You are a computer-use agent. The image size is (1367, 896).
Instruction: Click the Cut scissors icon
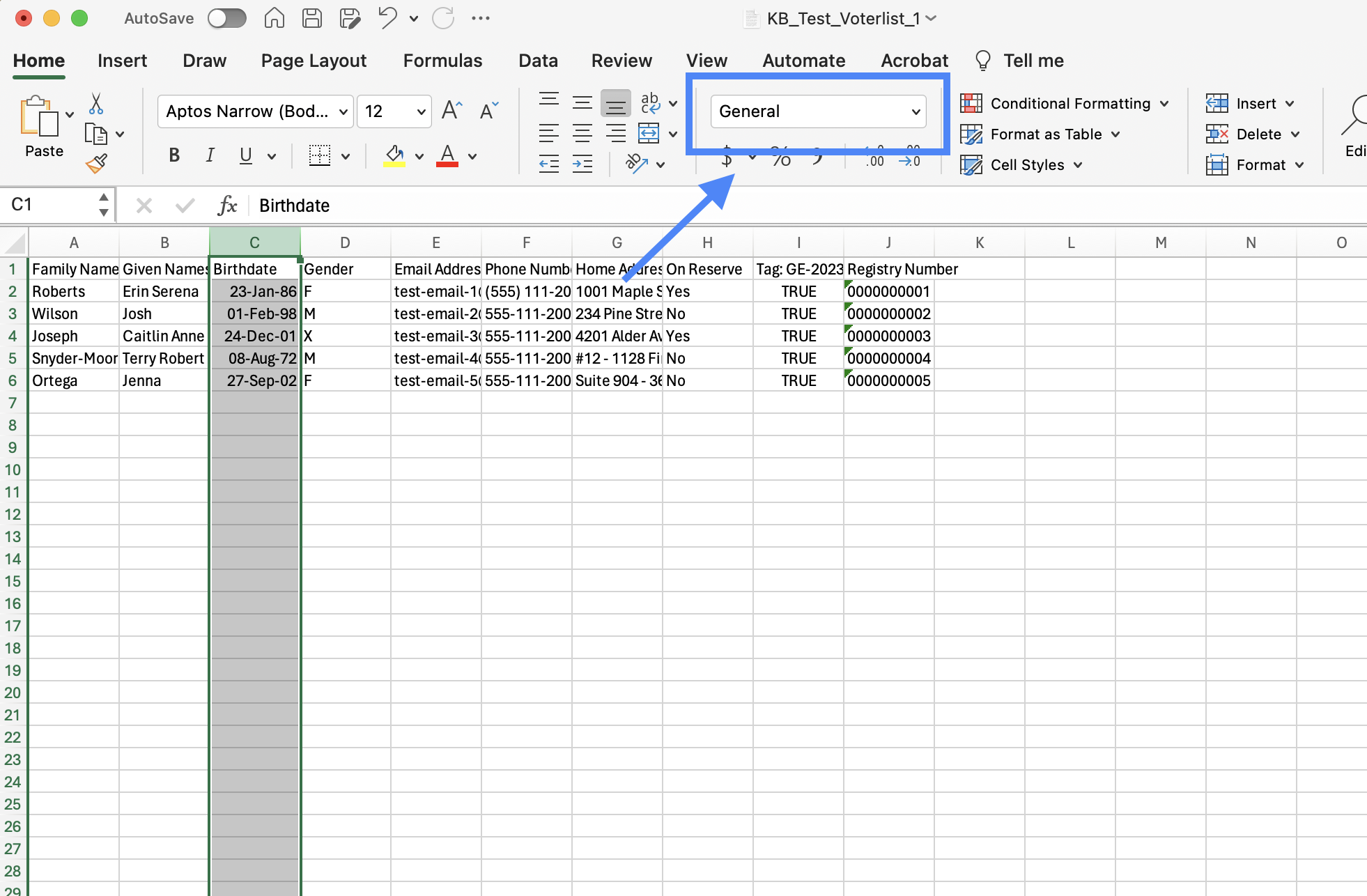[96, 105]
